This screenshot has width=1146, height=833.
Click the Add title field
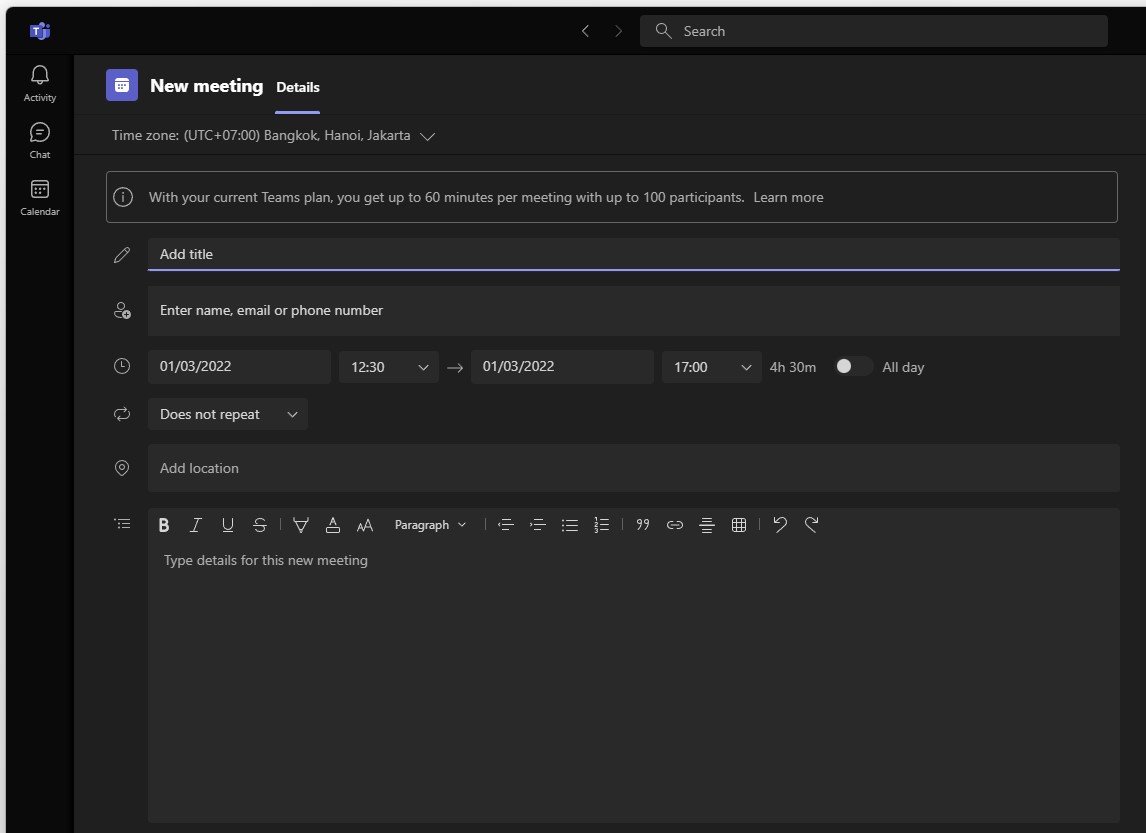pyautogui.click(x=632, y=254)
